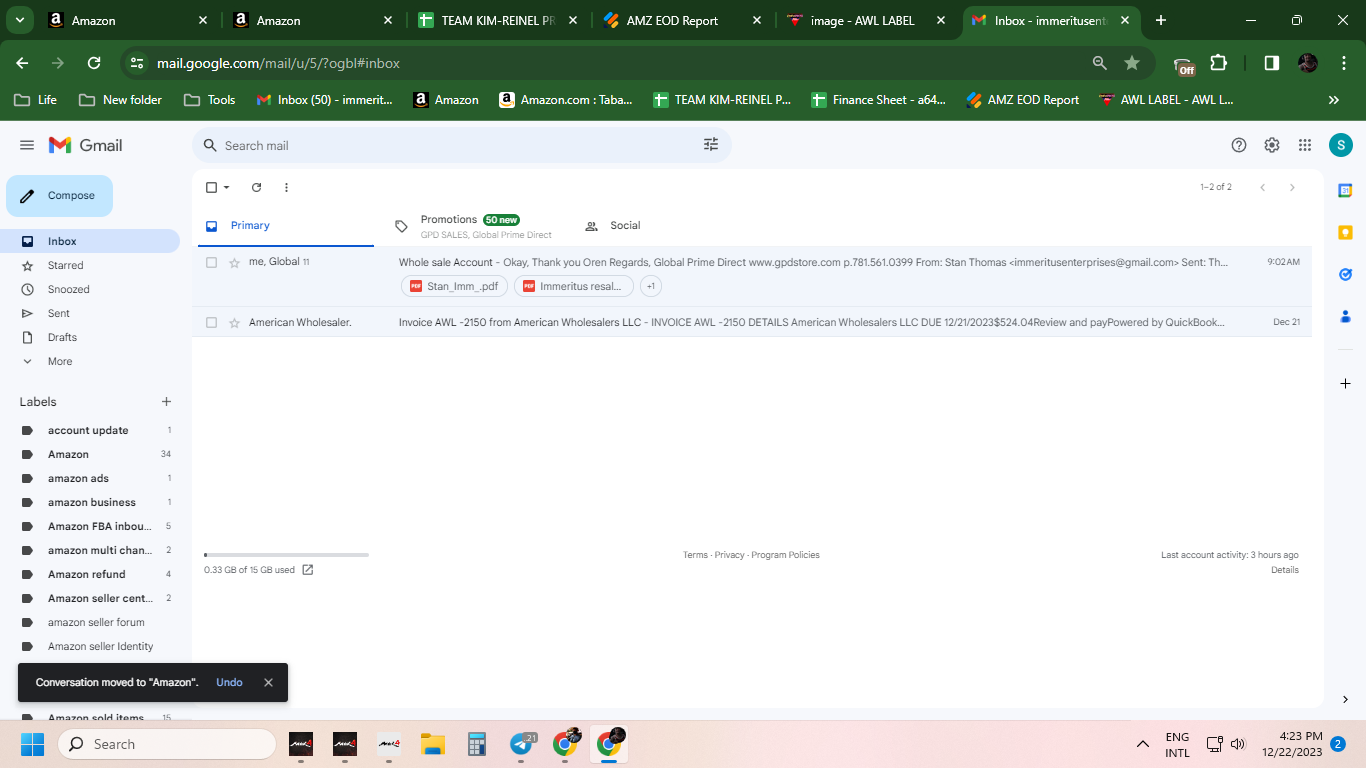
Task: Click the Chrome address bar URL
Action: tap(278, 63)
